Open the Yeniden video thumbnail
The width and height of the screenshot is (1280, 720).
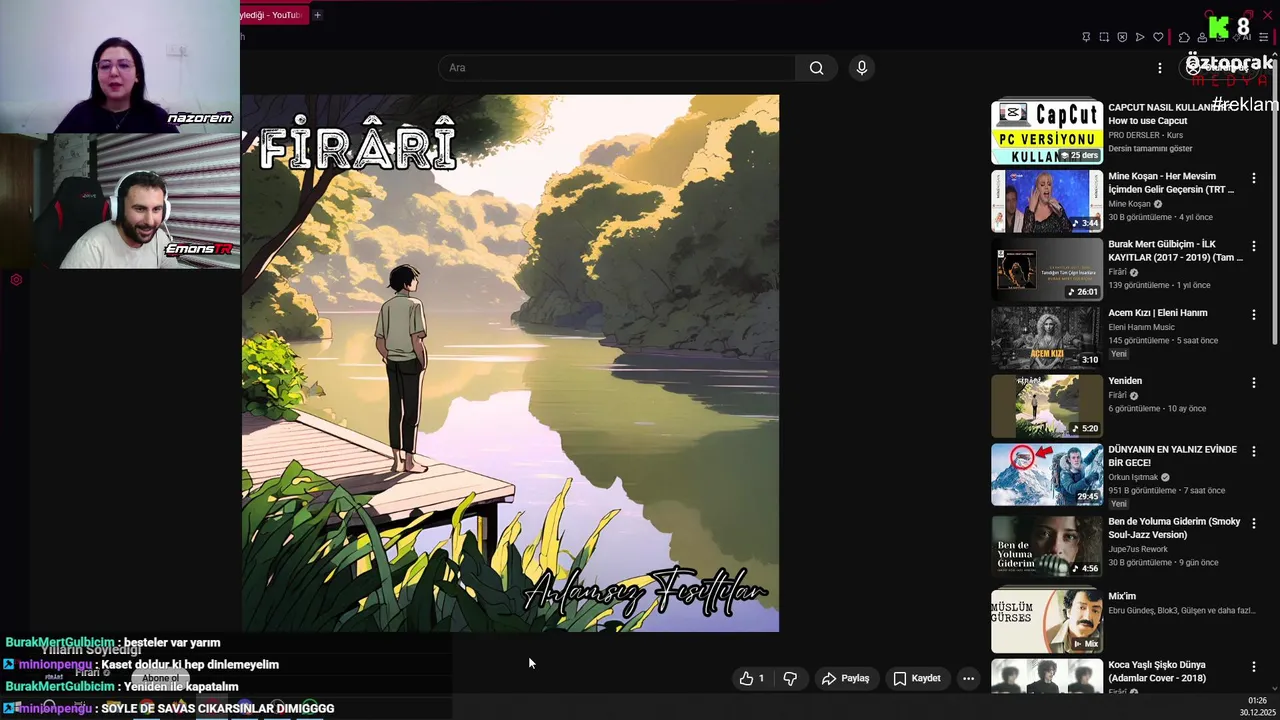(x=1047, y=406)
